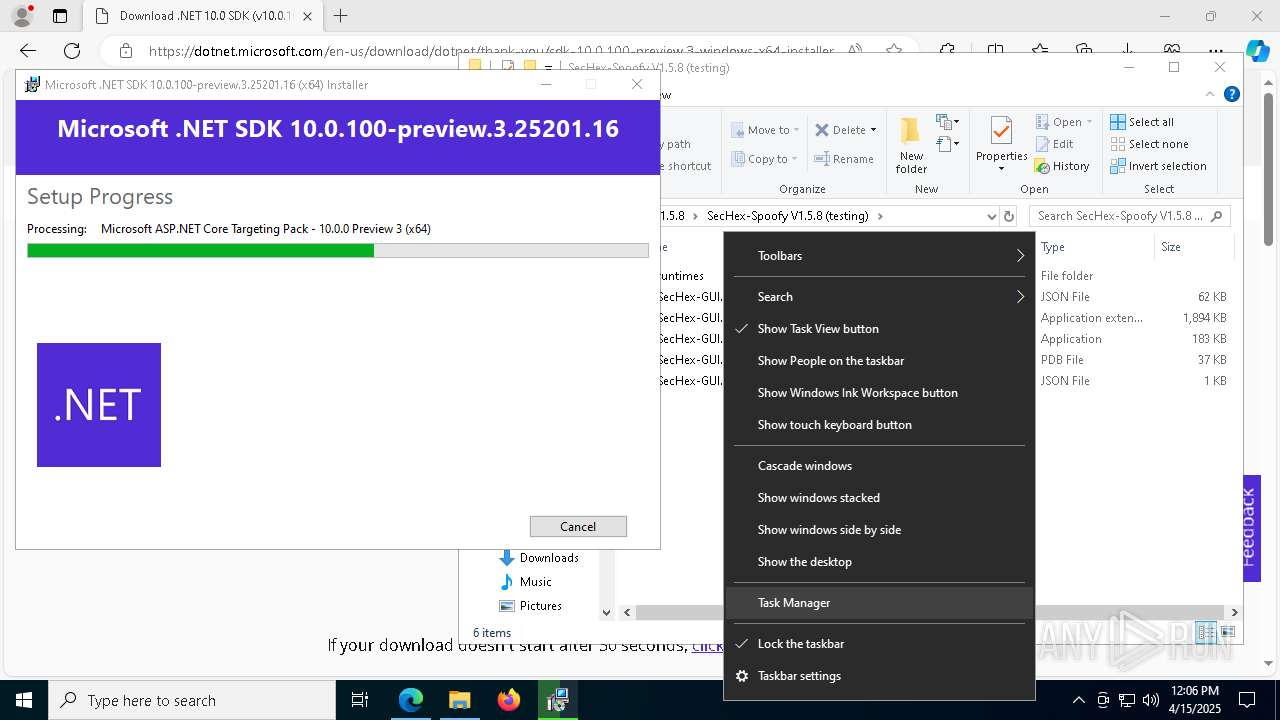Switch Explorer to large icons view

1228,632
